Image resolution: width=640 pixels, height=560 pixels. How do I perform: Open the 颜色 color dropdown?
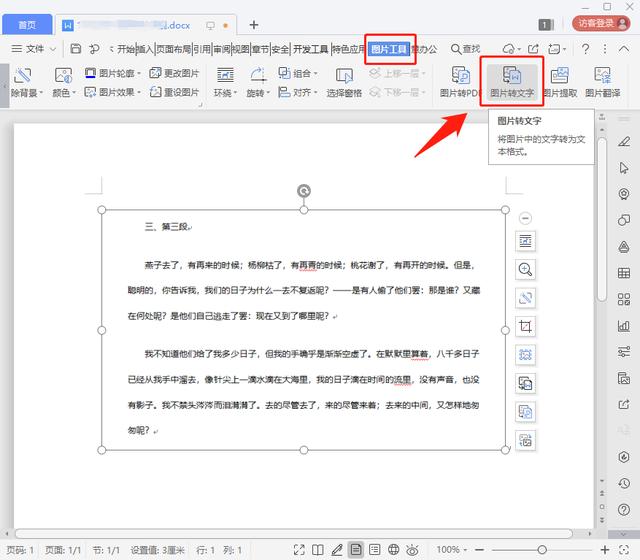64,82
